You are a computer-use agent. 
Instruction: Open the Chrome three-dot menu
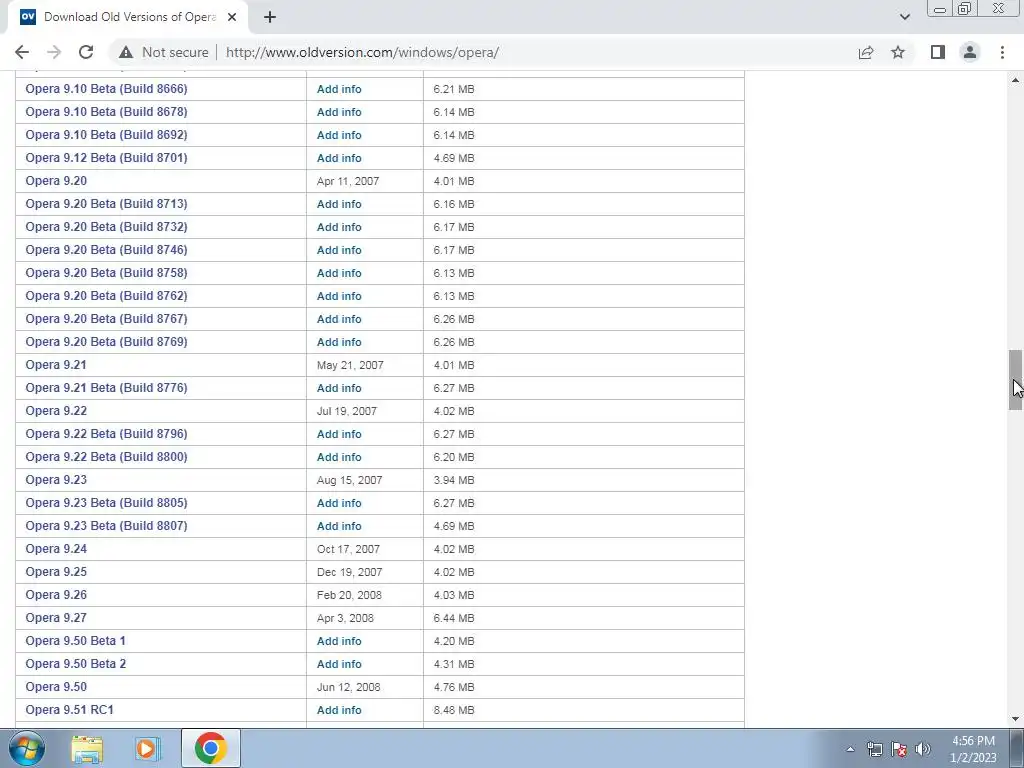pyautogui.click(x=1002, y=52)
